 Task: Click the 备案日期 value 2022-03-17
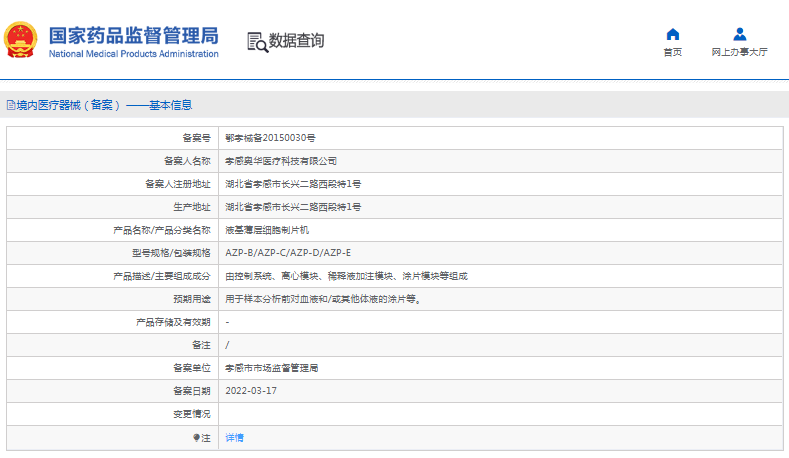(x=251, y=391)
